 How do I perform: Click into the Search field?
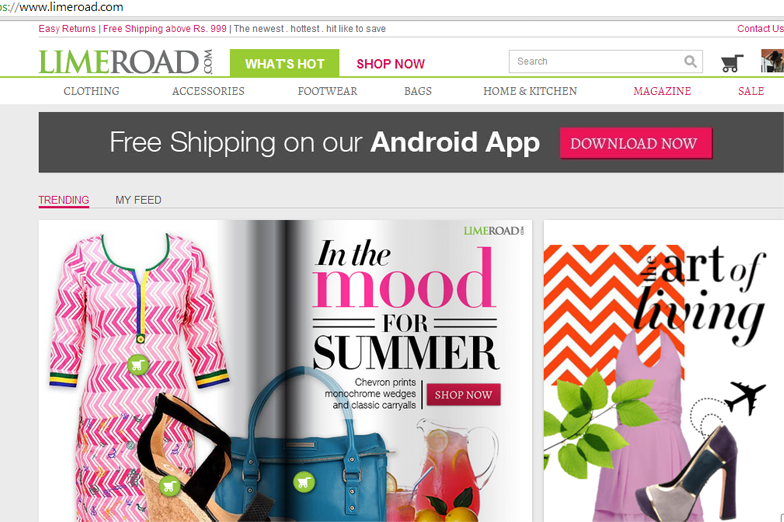595,62
